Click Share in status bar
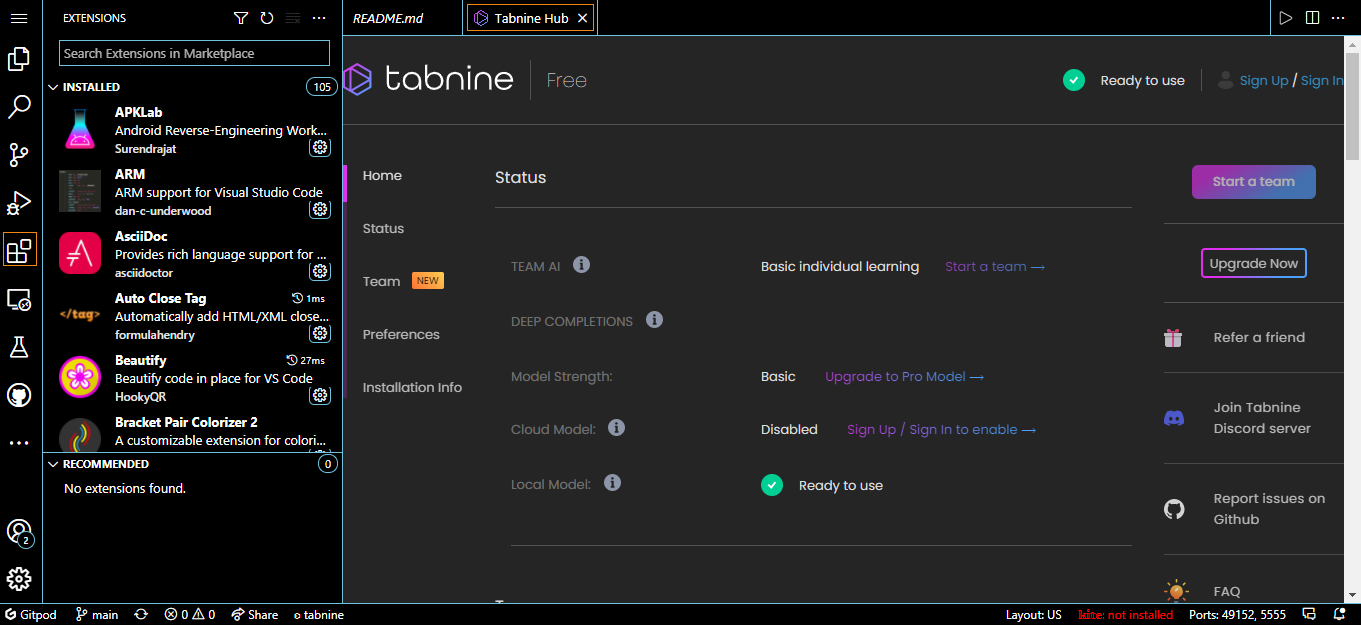1361x625 pixels. [255, 614]
